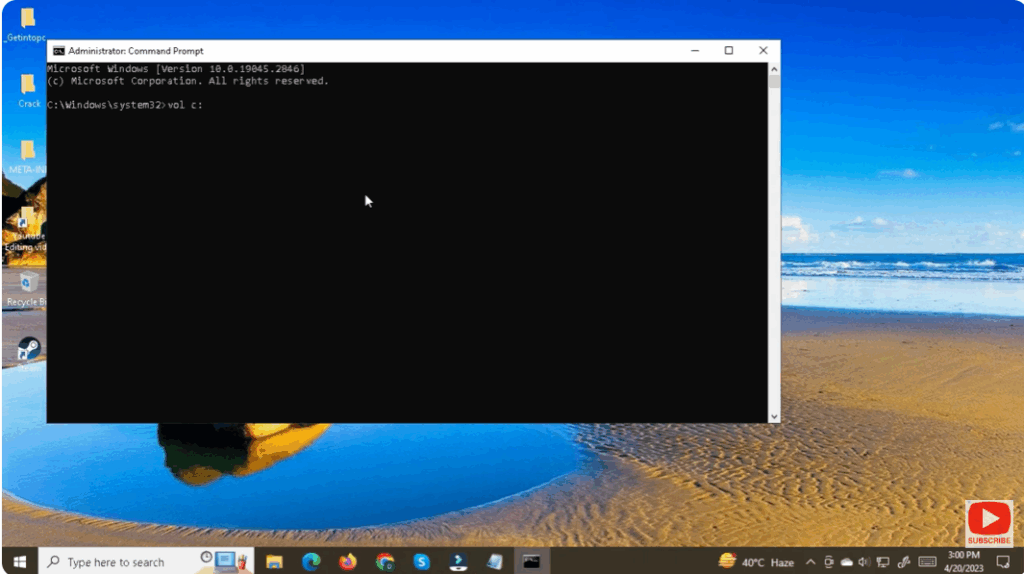1024x574 pixels.
Task: Launch Google Chrome from the taskbar
Action: coord(385,561)
